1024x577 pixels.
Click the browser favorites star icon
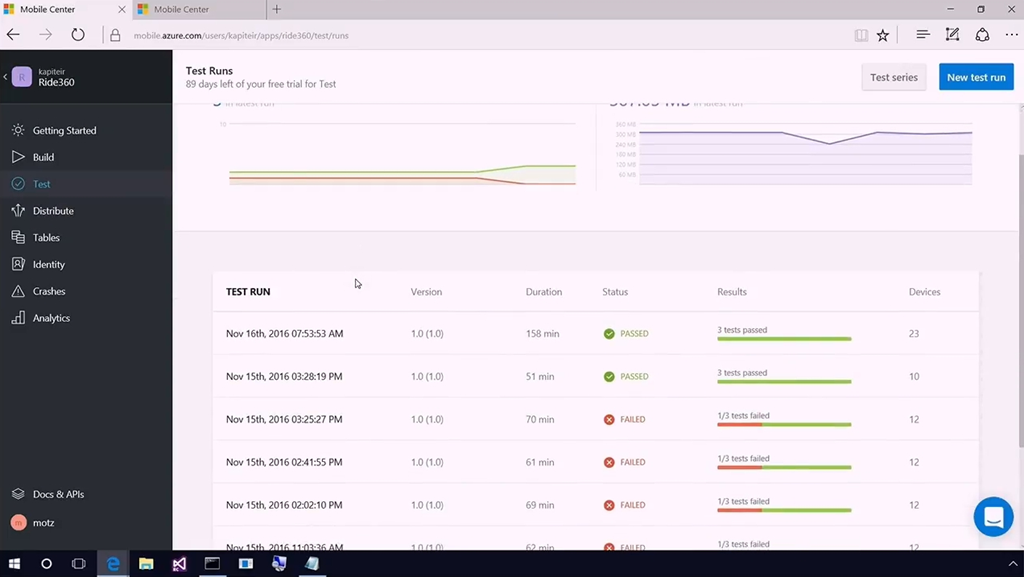tap(883, 35)
